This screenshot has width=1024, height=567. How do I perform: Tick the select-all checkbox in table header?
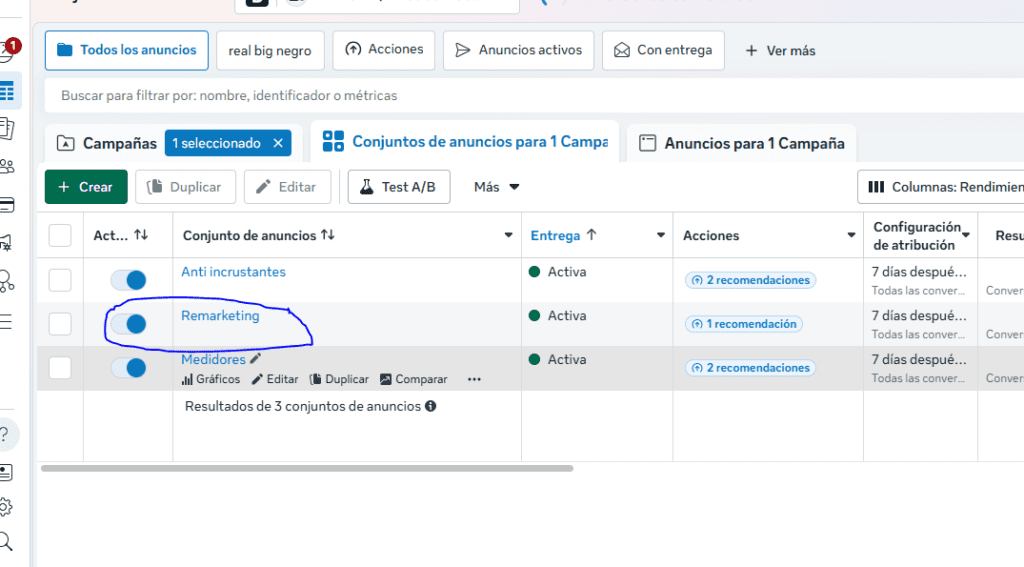60,235
